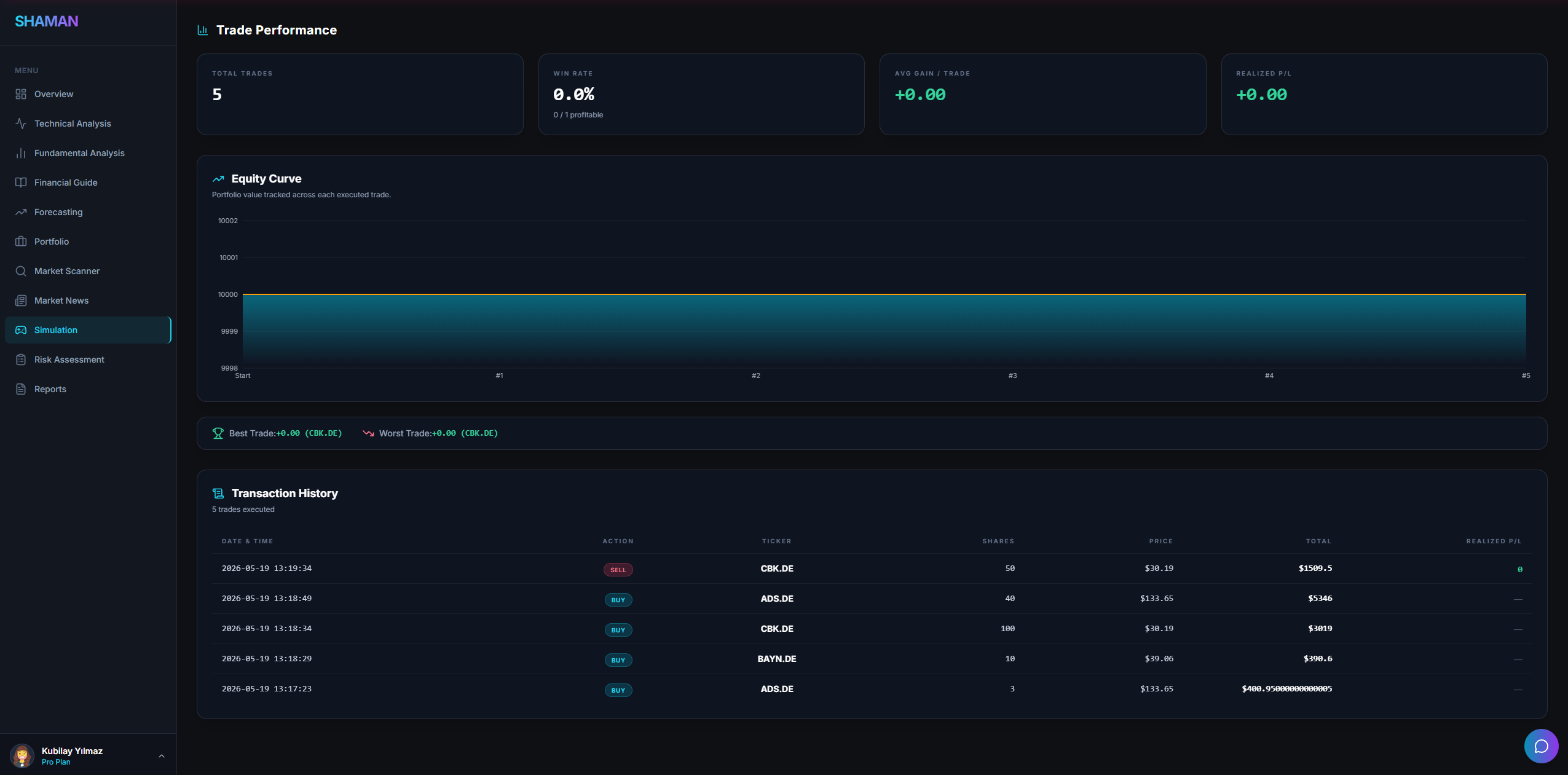Click the Action column header
Viewport: 1568px width, 775px height.
tap(618, 541)
